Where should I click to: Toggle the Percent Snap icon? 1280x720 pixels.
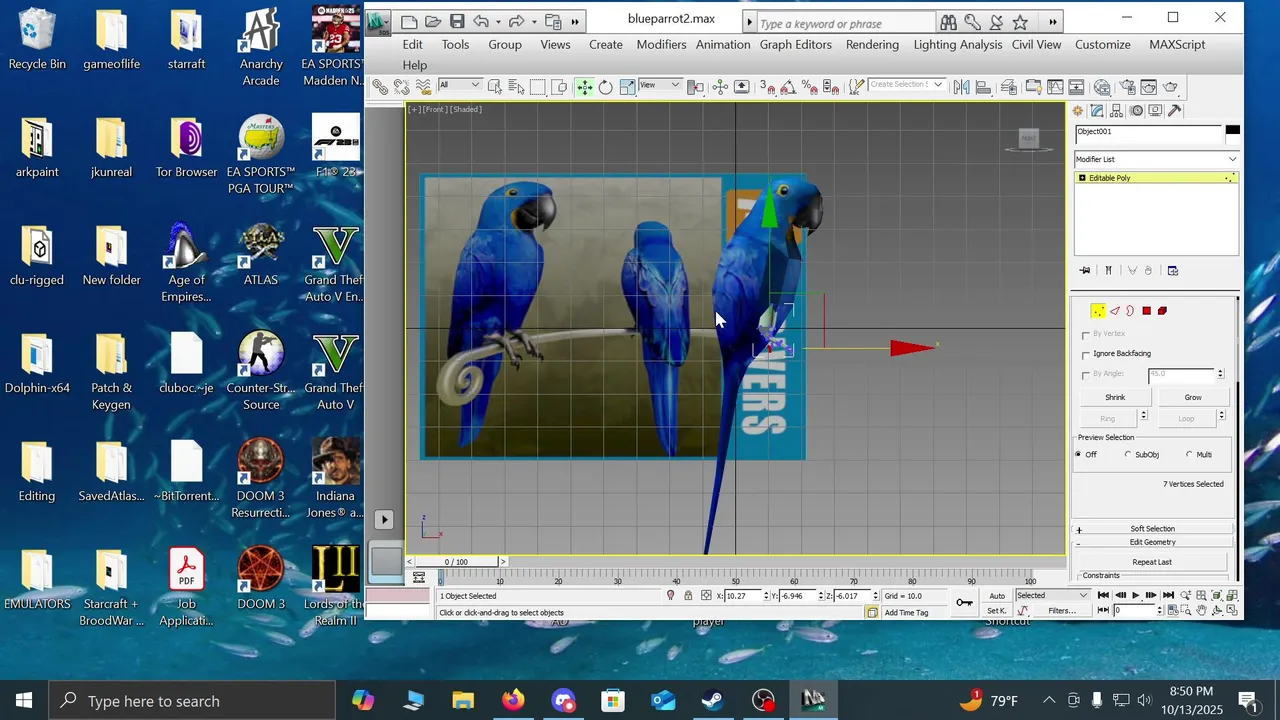808,87
